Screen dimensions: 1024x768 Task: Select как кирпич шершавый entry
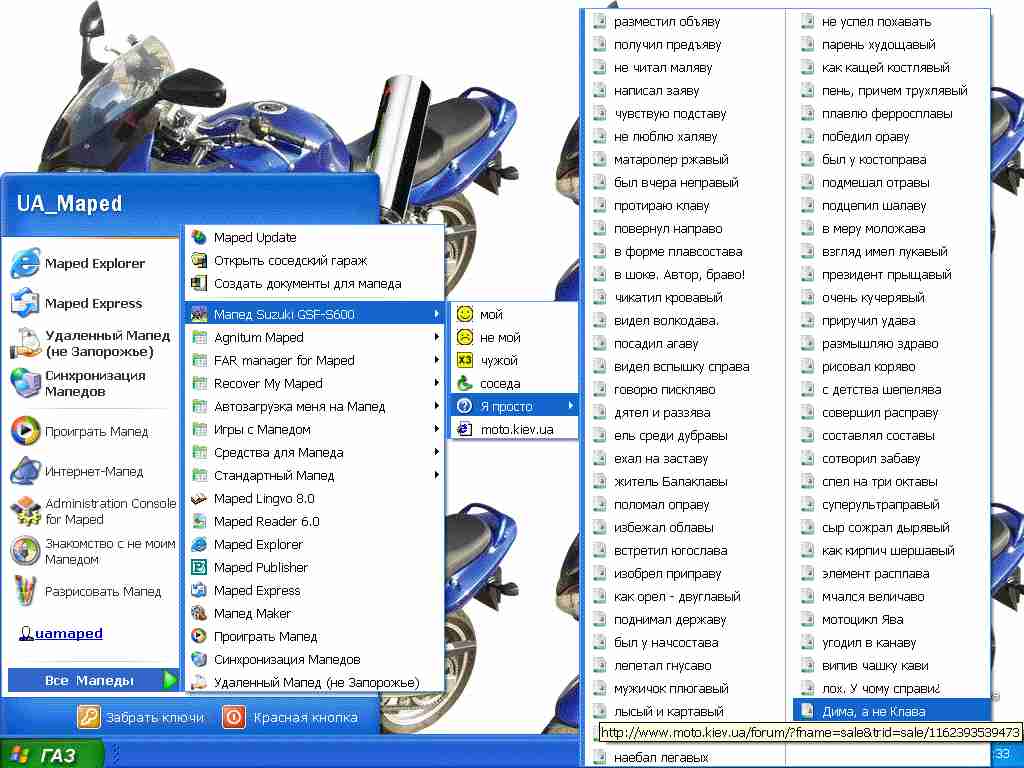point(891,551)
